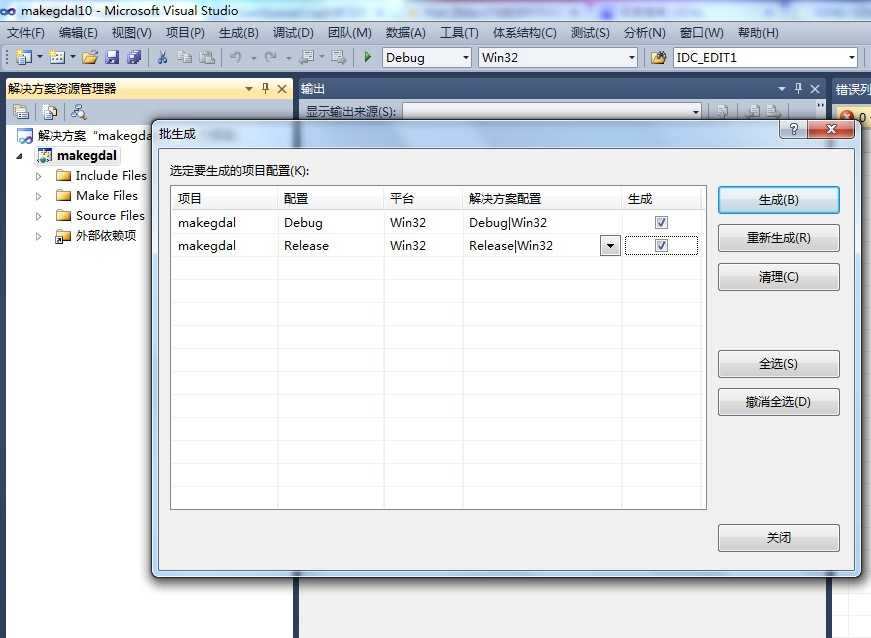Open the 文件(F) menu
This screenshot has height=638, width=871.
pos(26,33)
